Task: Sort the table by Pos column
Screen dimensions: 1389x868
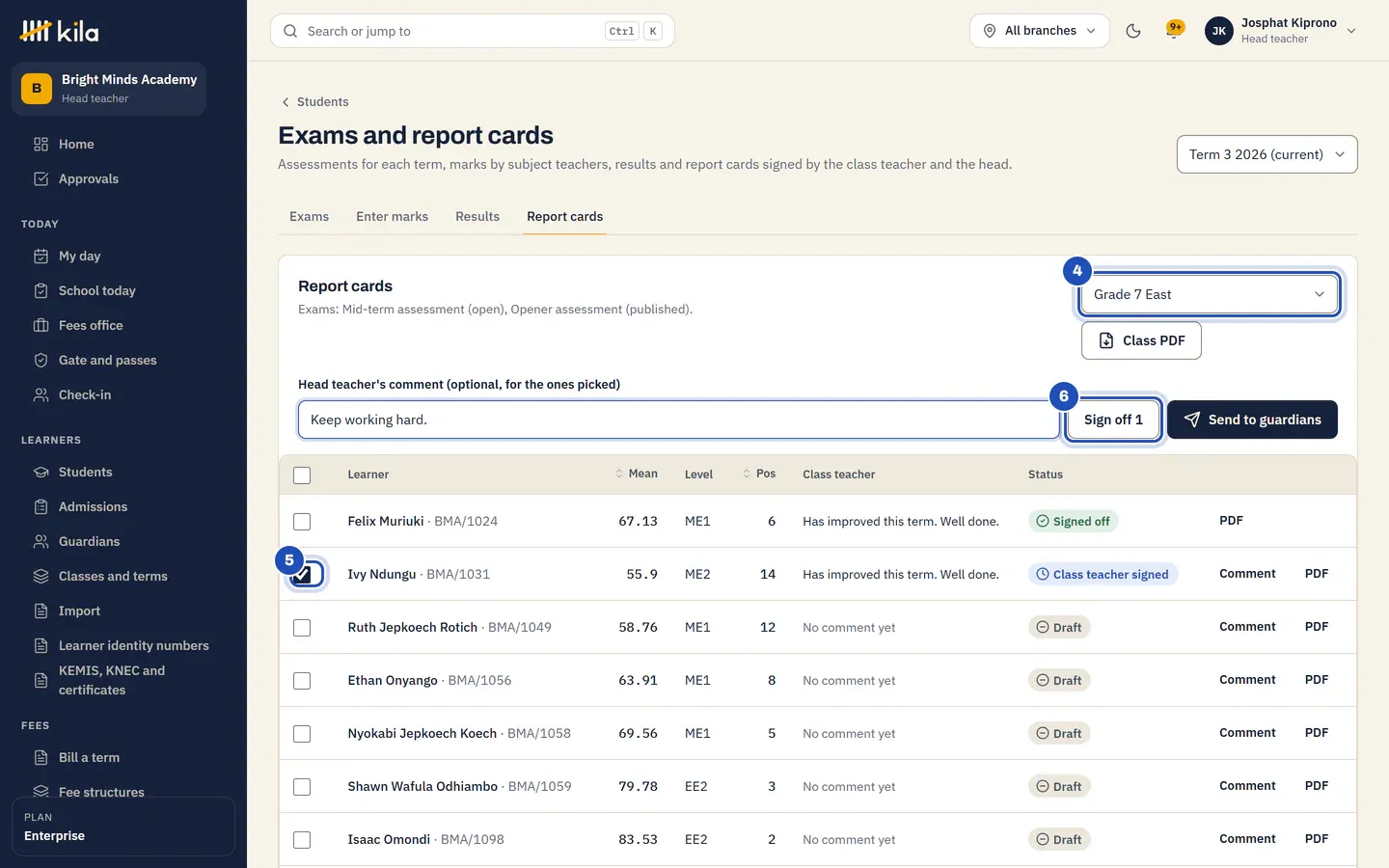Action: click(759, 475)
